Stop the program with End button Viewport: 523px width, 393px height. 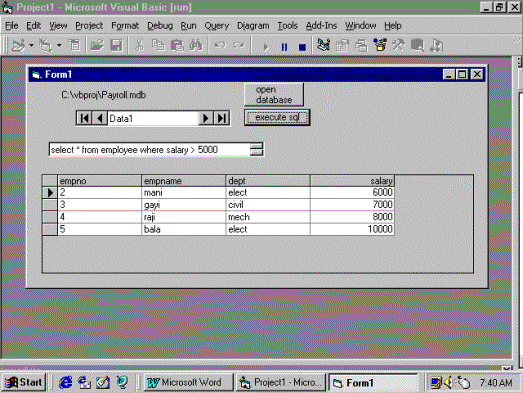click(303, 47)
